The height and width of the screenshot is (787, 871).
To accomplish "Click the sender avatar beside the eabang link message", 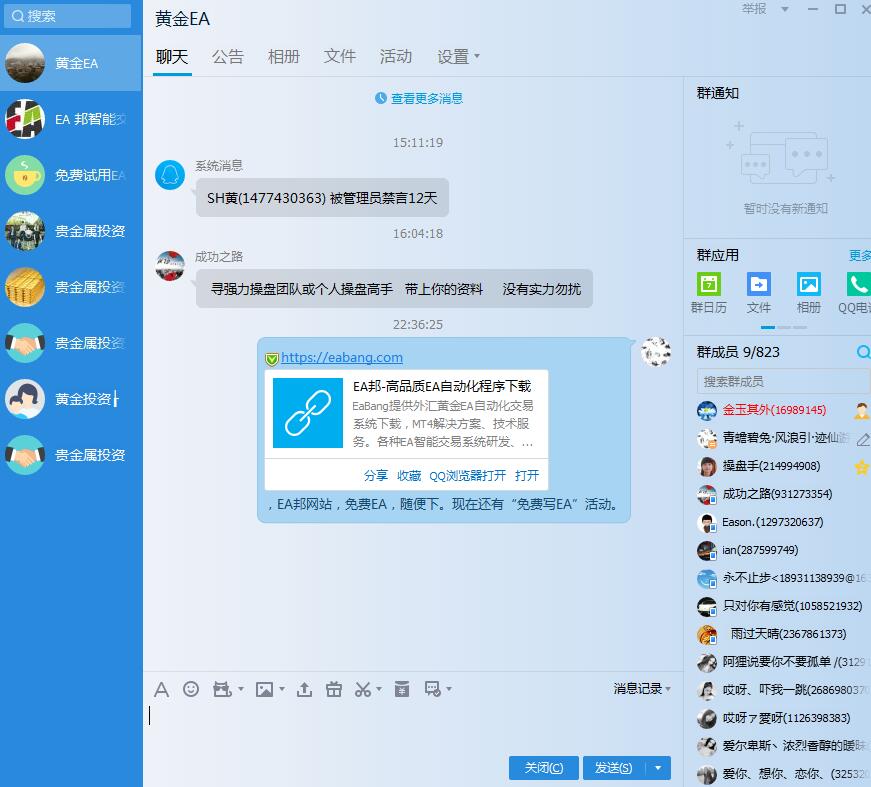I will [656, 352].
